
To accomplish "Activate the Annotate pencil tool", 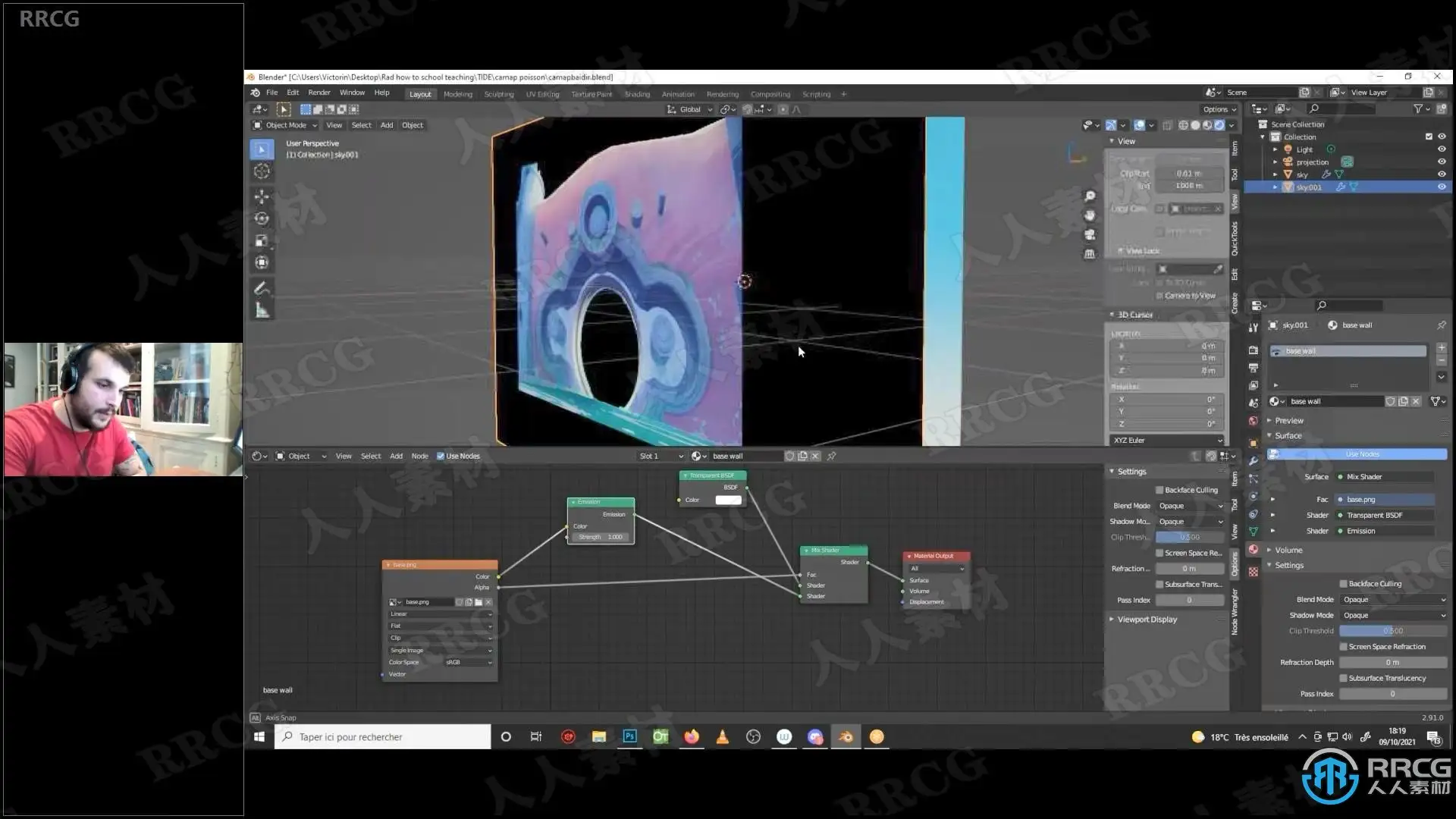I will 262,288.
